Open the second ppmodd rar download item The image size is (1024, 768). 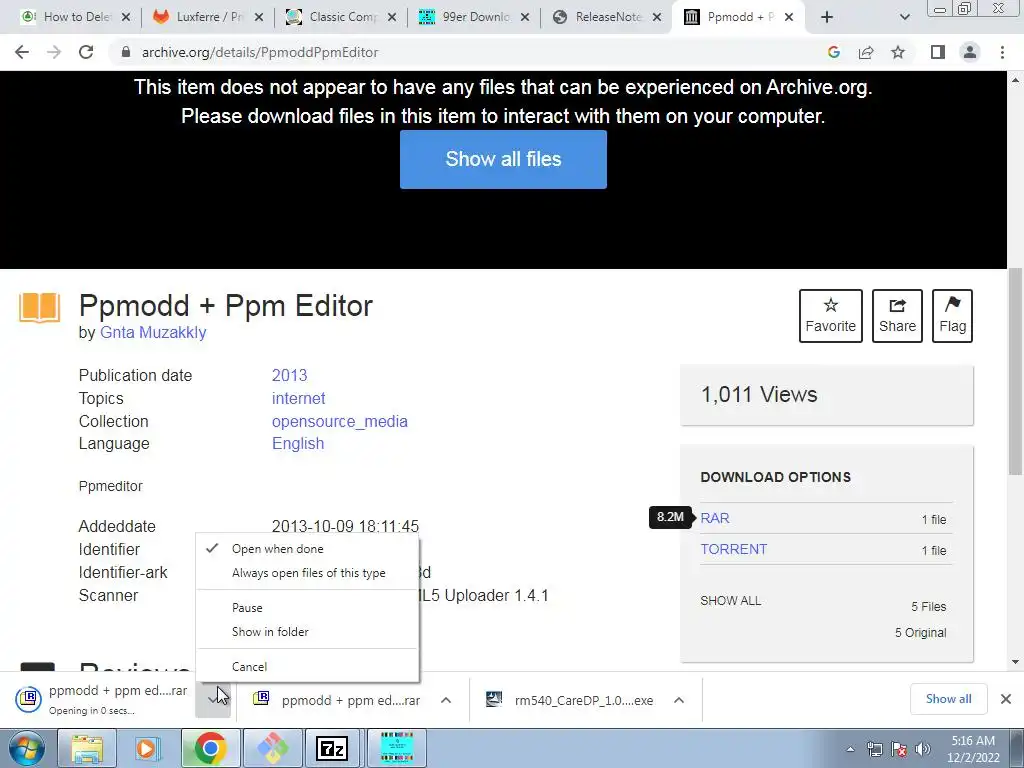(x=337, y=700)
